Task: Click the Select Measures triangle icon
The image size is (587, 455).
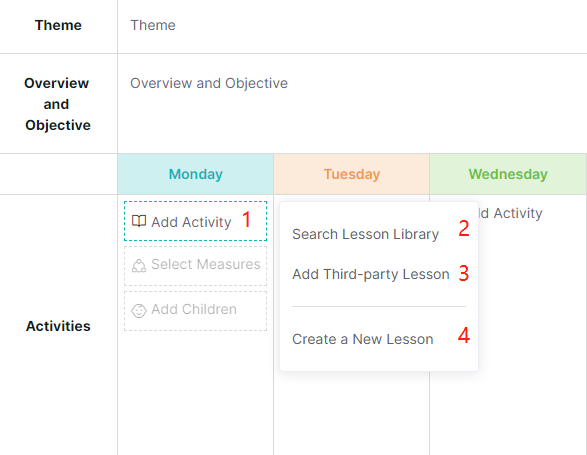Action: [139, 266]
